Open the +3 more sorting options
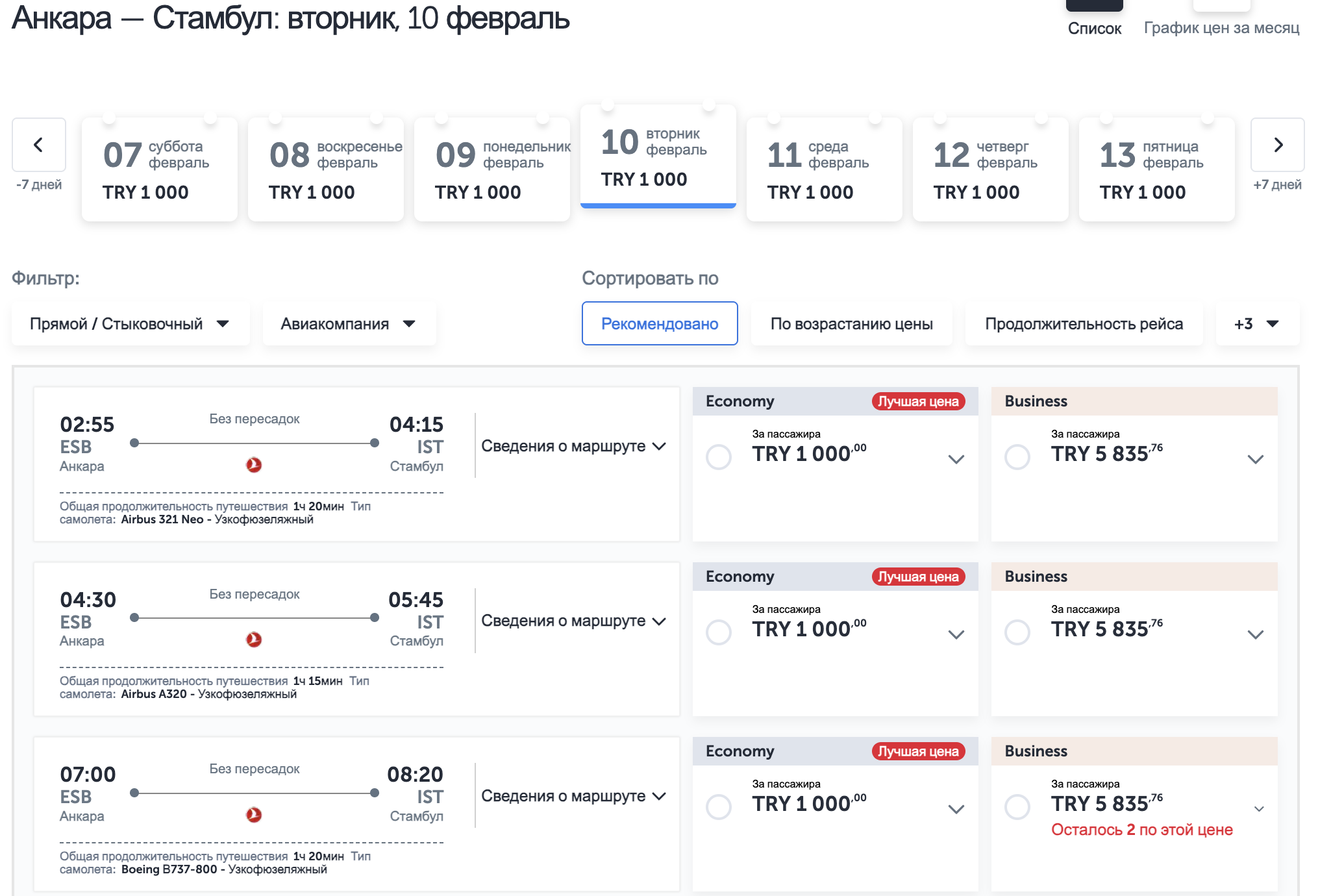The image size is (1331, 896). pyautogui.click(x=1256, y=323)
